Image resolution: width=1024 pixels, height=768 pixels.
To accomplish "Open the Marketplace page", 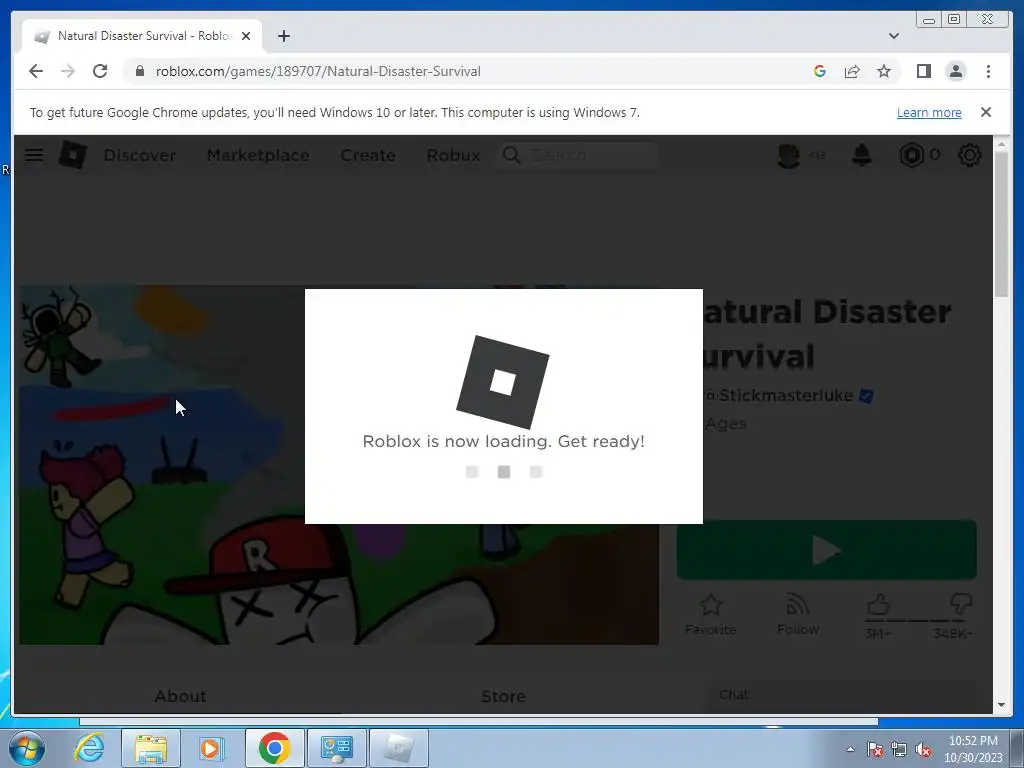I will 258,155.
